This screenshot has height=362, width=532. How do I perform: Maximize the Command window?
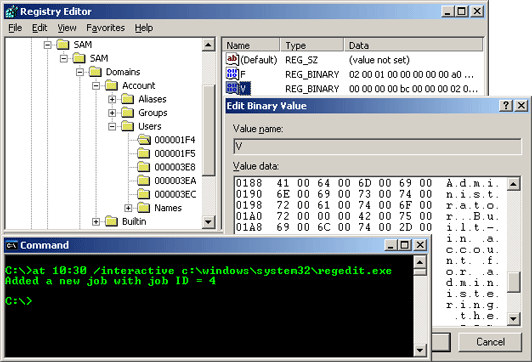pyautogui.click(x=405, y=245)
